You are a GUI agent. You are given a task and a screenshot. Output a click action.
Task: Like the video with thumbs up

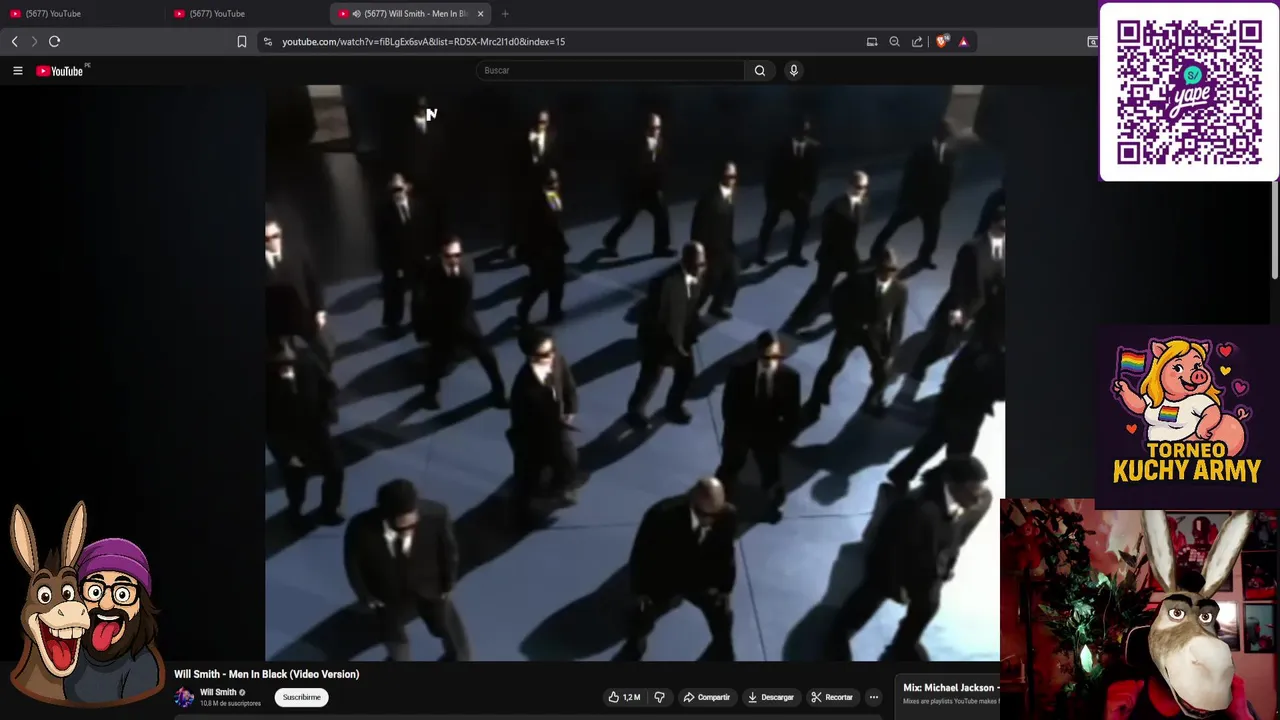coord(624,697)
